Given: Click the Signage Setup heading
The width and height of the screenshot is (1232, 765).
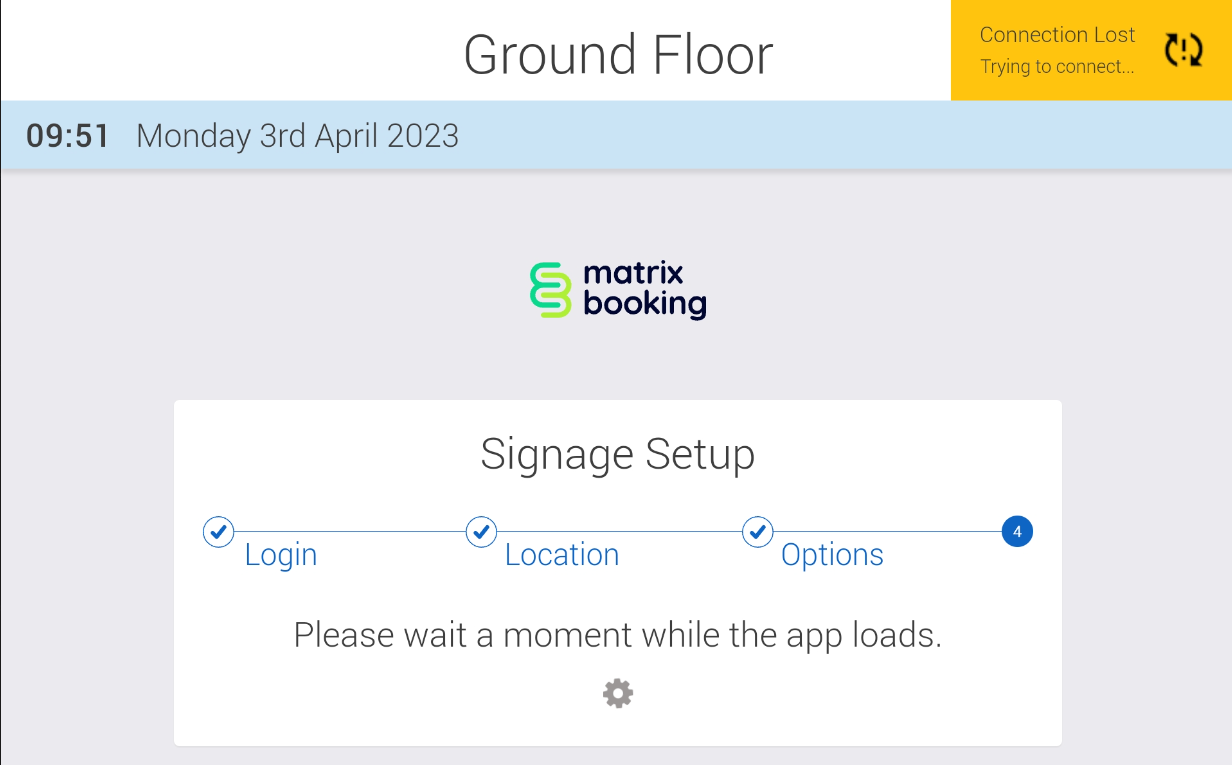Looking at the screenshot, I should [617, 454].
